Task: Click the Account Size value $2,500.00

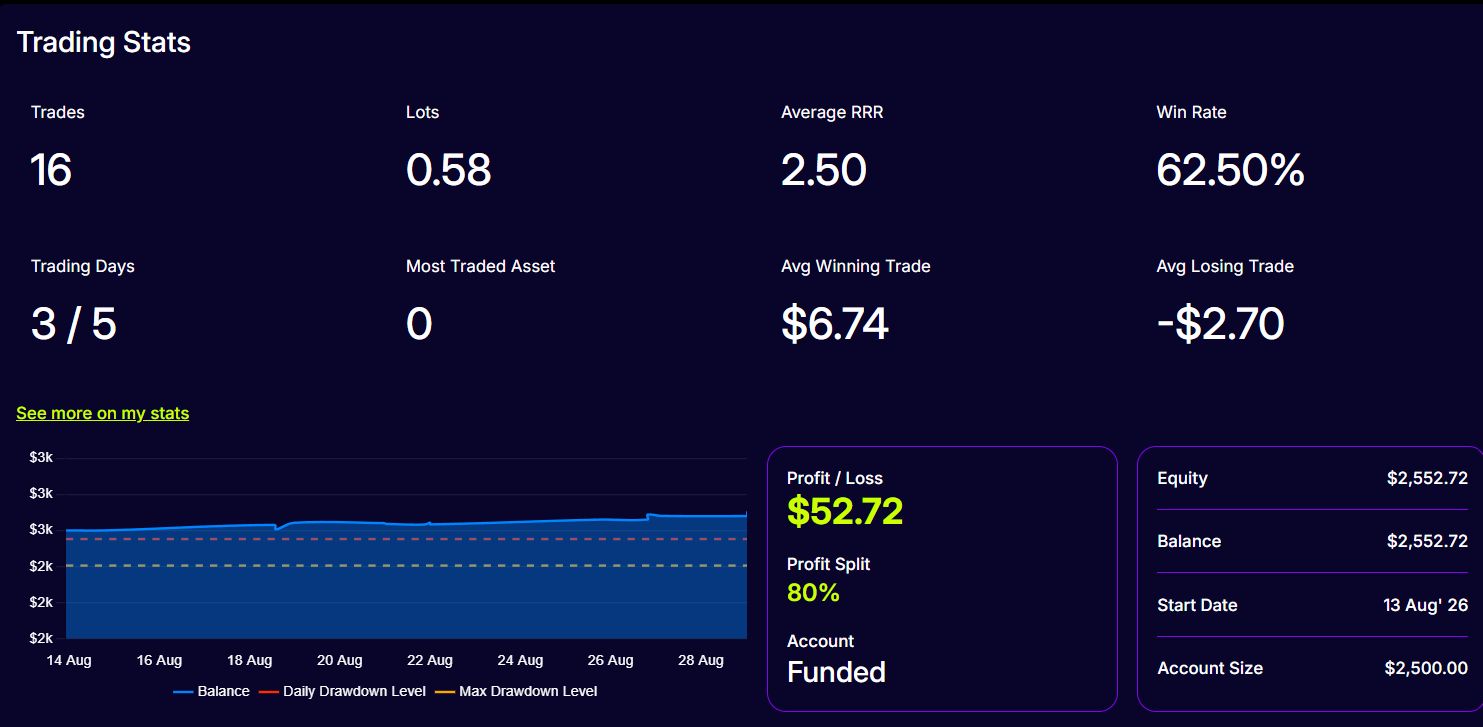Action: tap(1426, 668)
